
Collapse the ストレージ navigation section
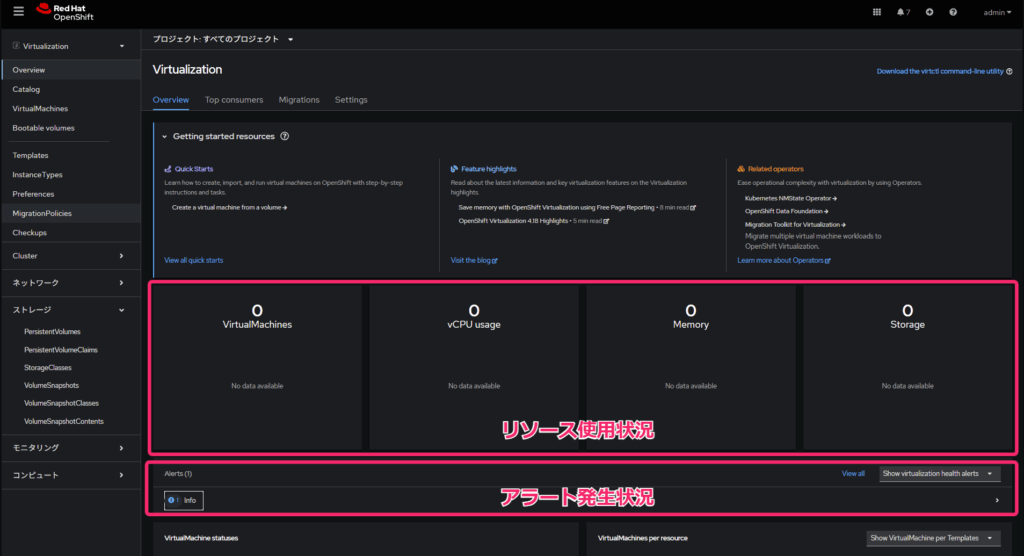click(68, 310)
